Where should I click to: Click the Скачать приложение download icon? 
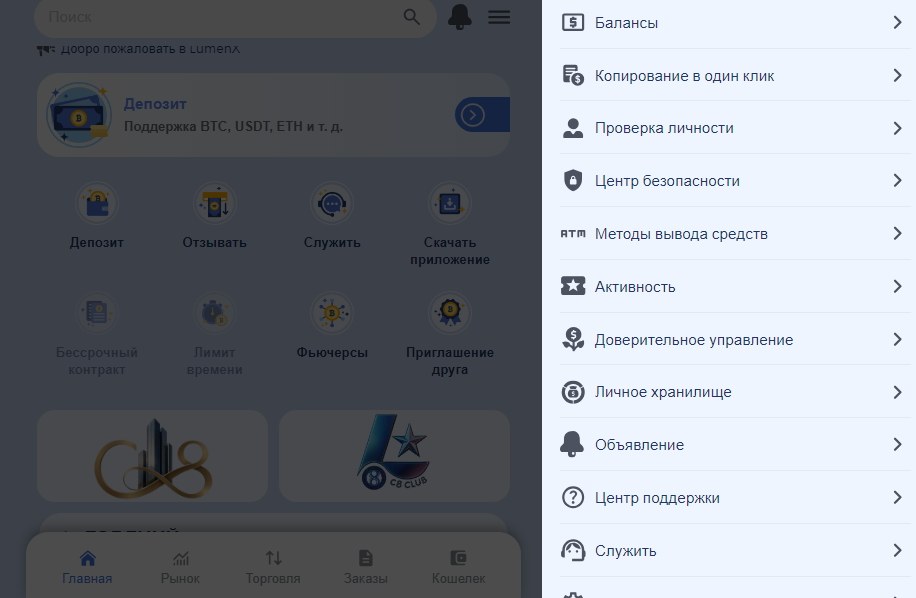pyautogui.click(x=450, y=204)
